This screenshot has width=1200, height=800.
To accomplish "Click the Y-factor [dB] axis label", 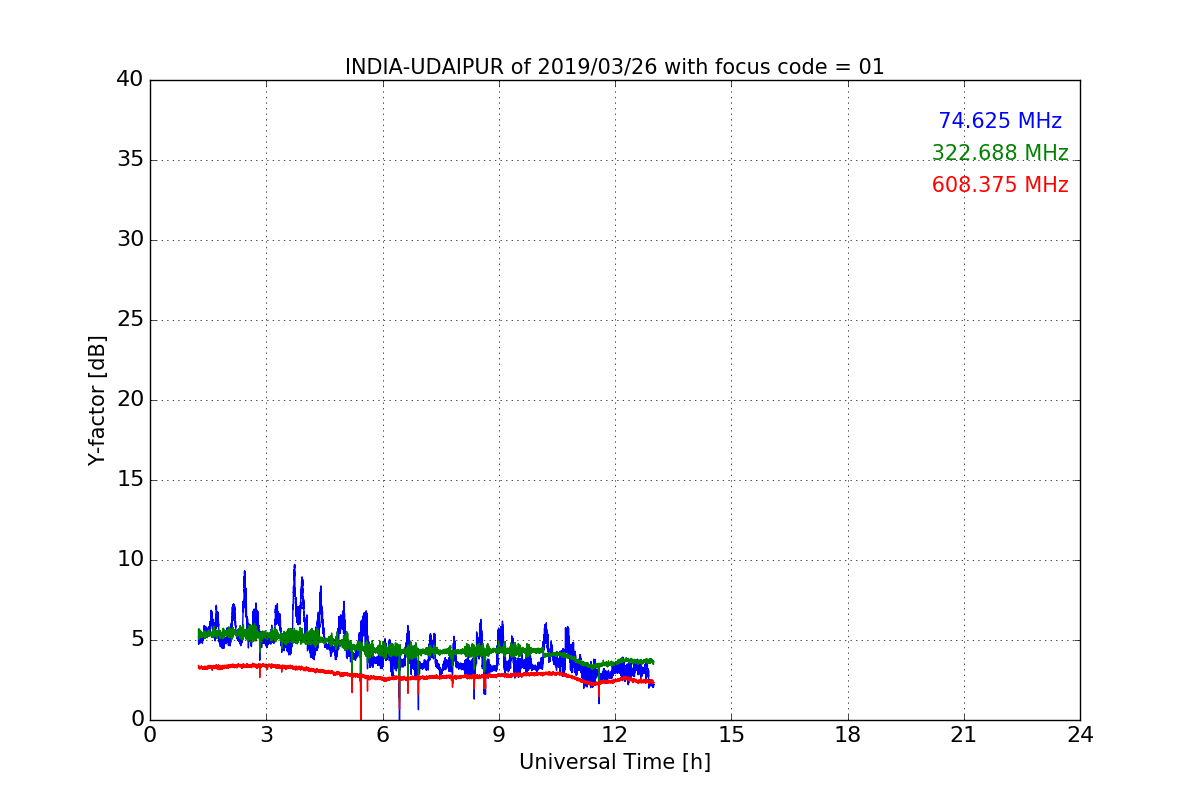I will click(97, 400).
